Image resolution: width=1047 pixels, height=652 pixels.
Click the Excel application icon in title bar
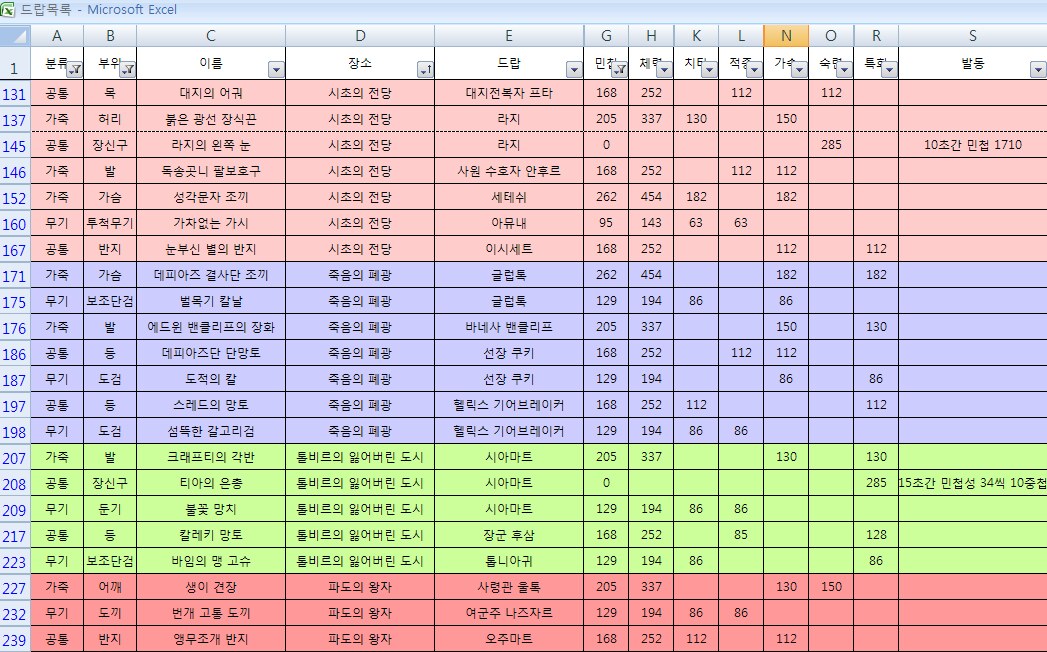pos(8,10)
